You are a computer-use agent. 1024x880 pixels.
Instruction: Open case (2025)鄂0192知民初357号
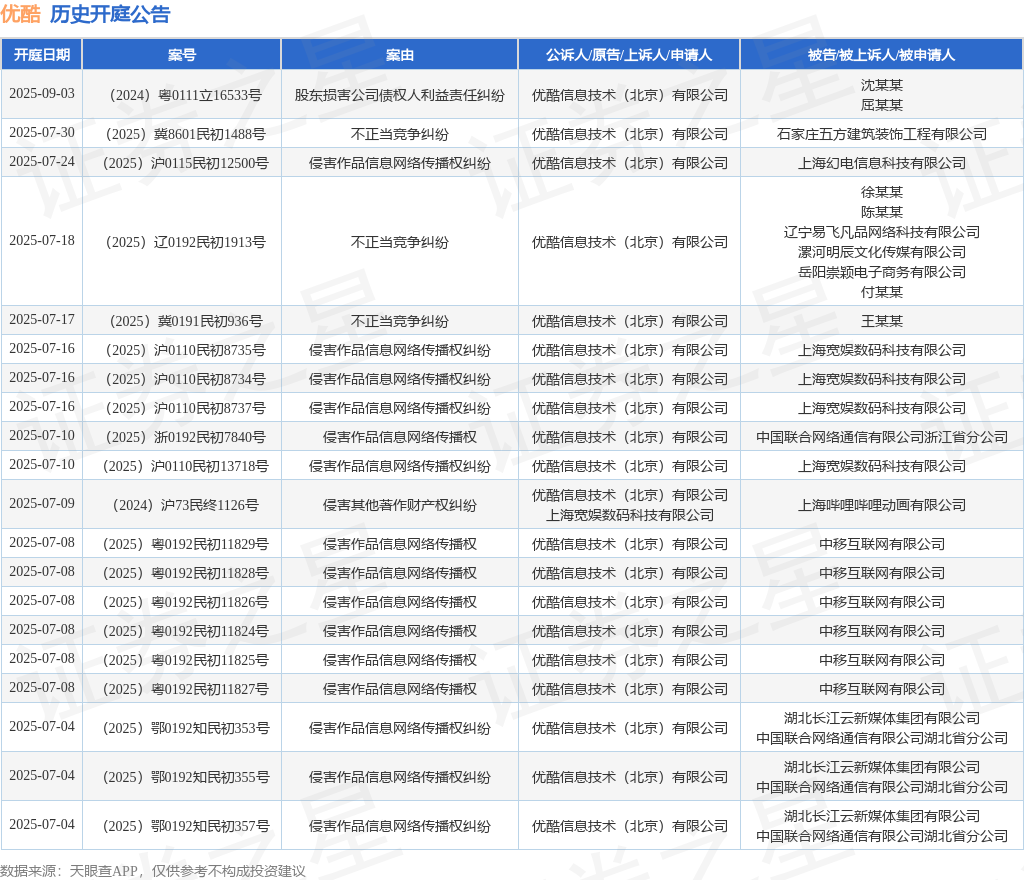point(185,826)
